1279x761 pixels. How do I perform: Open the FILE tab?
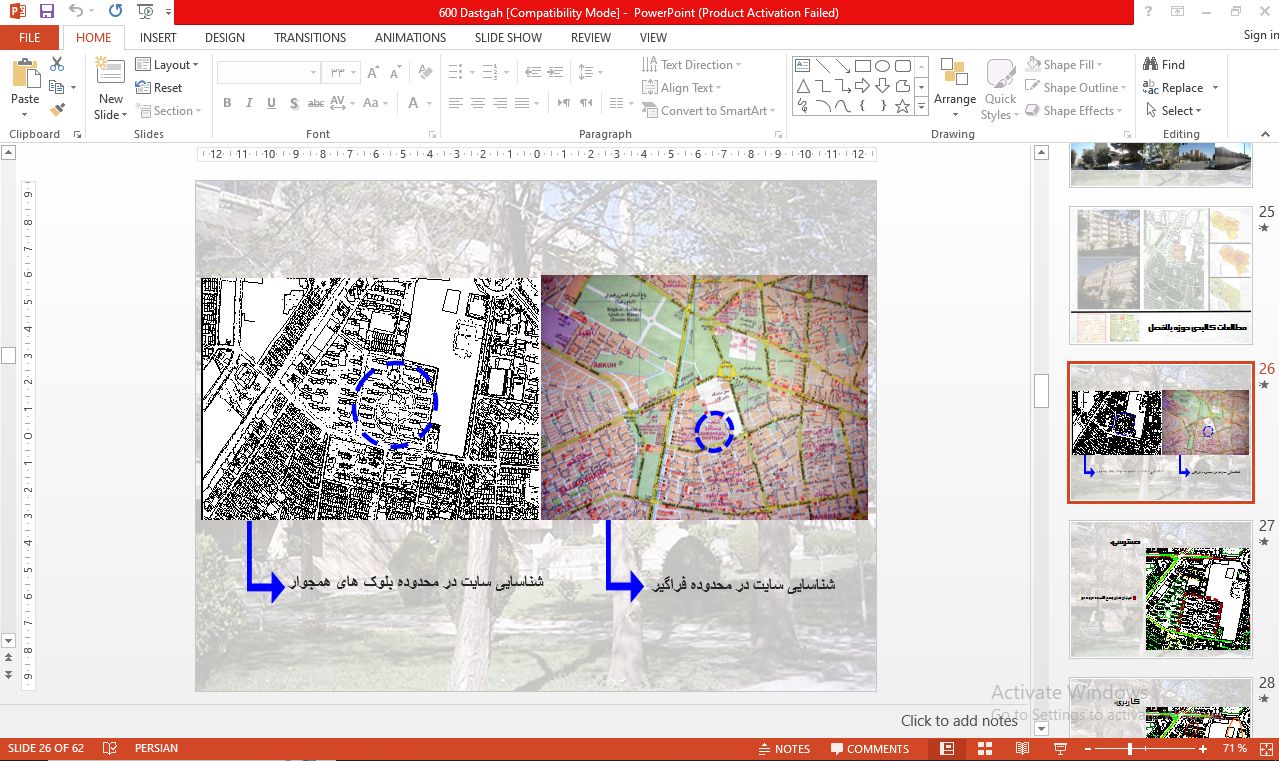click(x=30, y=37)
